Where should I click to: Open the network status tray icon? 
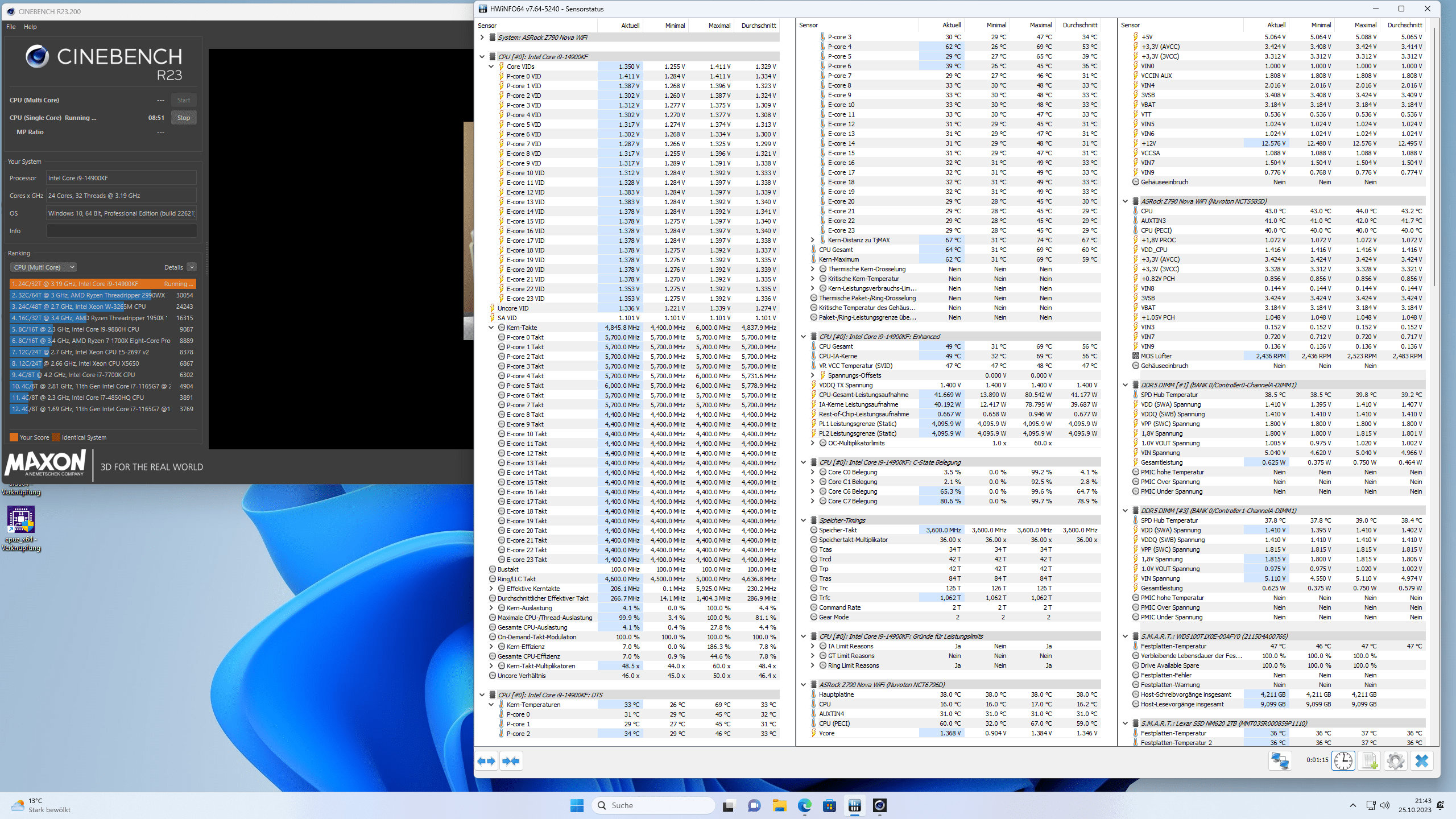pyautogui.click(x=1371, y=805)
